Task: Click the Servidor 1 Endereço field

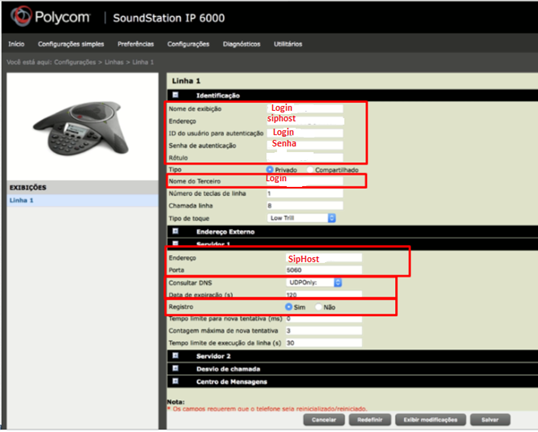Action: tap(324, 258)
